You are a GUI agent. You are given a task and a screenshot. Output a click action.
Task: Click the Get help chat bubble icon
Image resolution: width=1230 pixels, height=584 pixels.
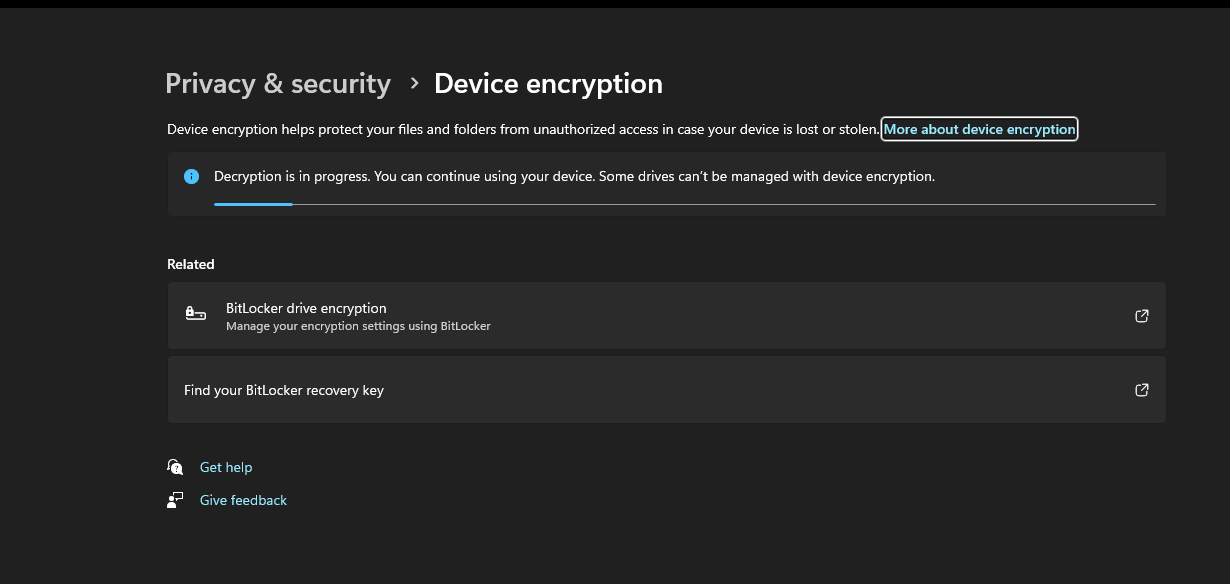[176, 467]
